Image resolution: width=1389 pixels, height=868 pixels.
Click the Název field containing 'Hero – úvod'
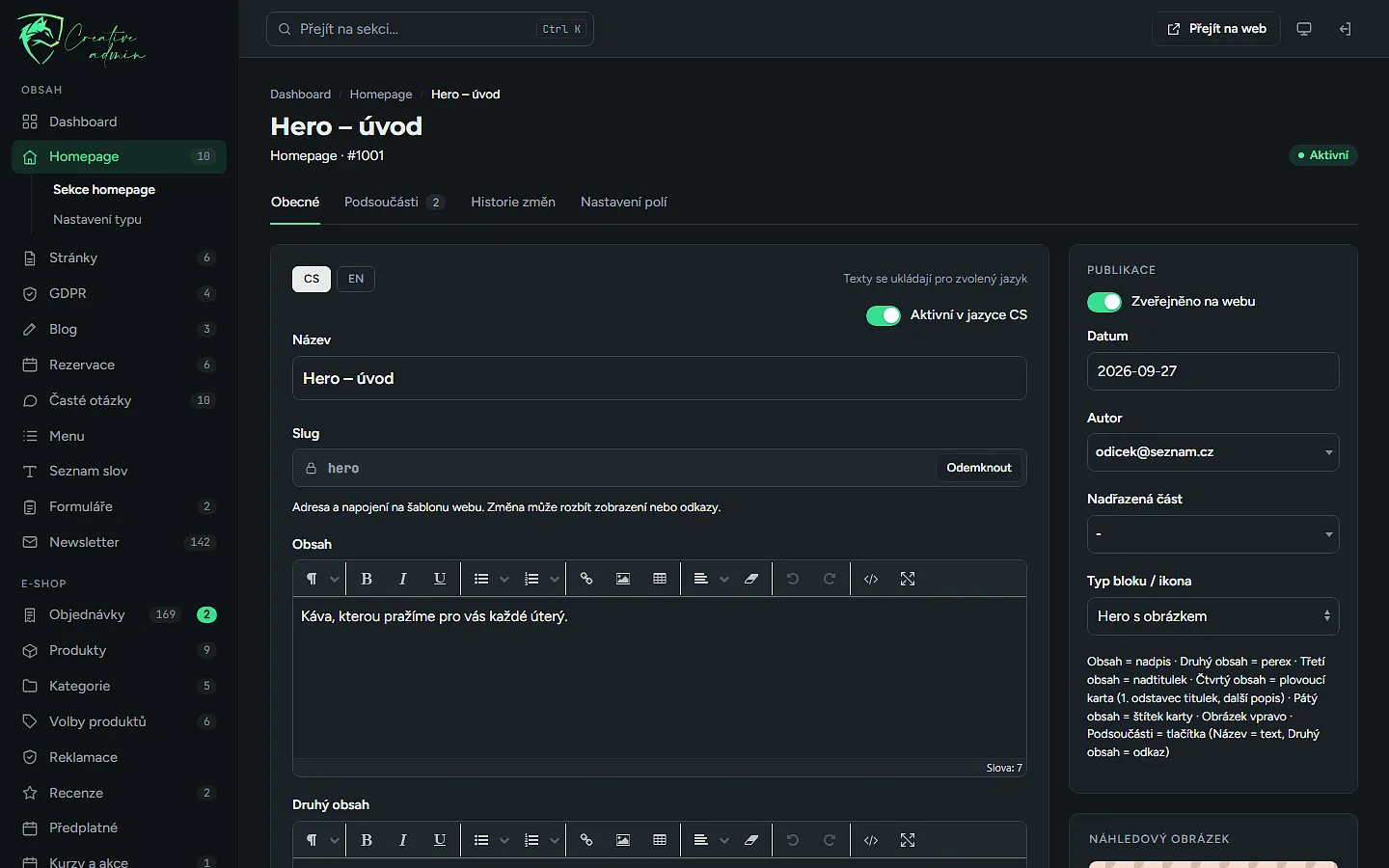coord(660,378)
